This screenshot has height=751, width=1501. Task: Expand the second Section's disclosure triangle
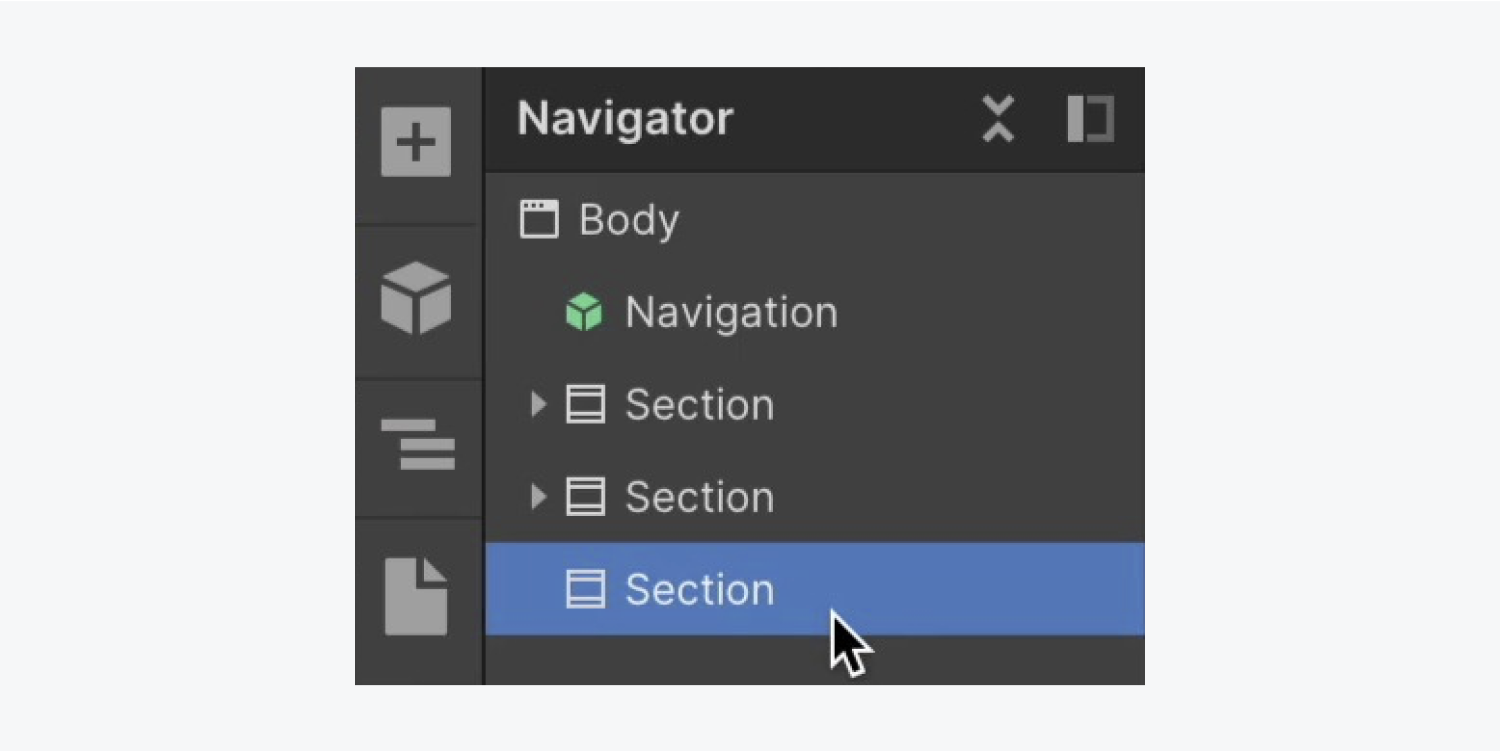[x=538, y=496]
